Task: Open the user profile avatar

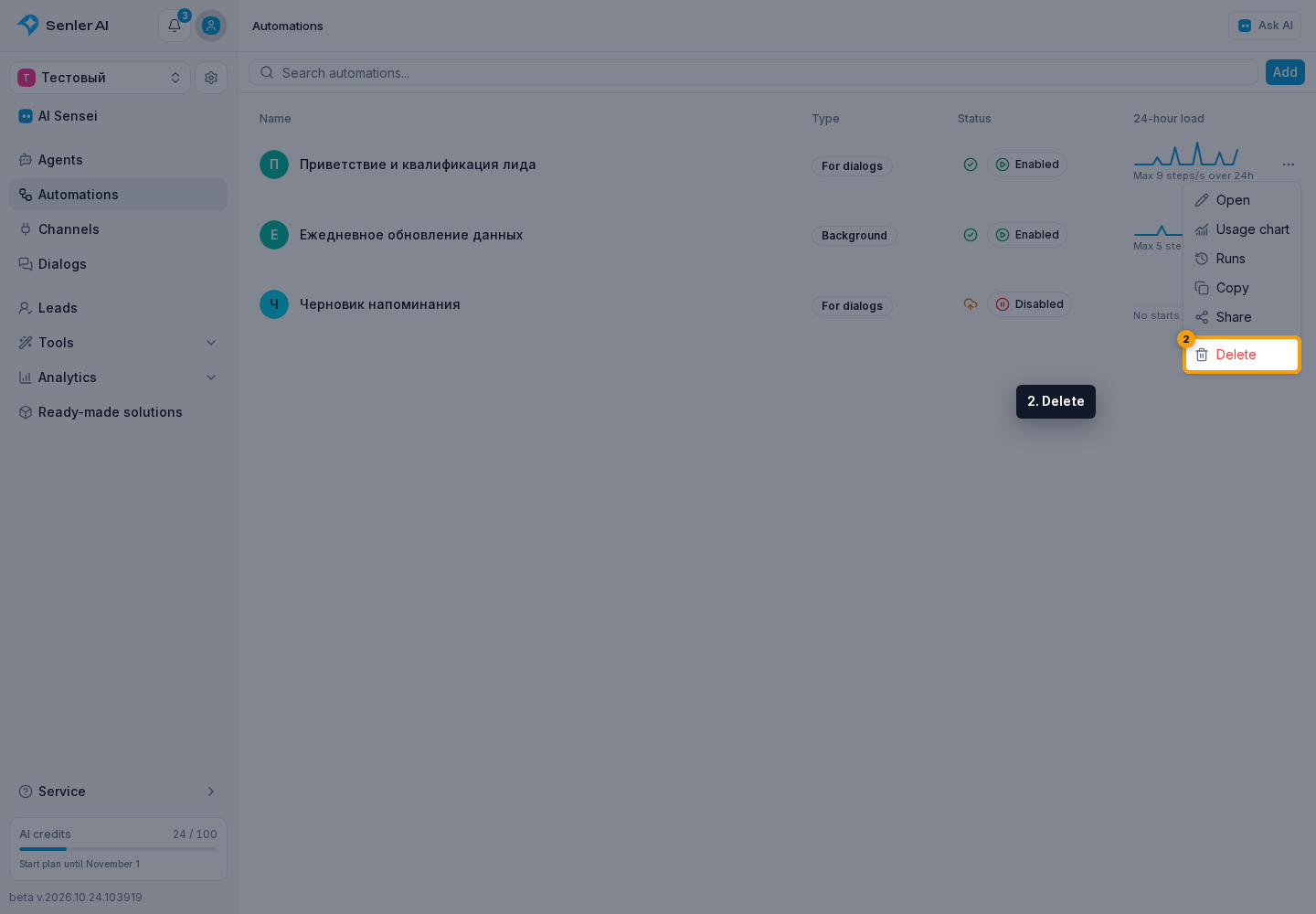Action: (211, 26)
